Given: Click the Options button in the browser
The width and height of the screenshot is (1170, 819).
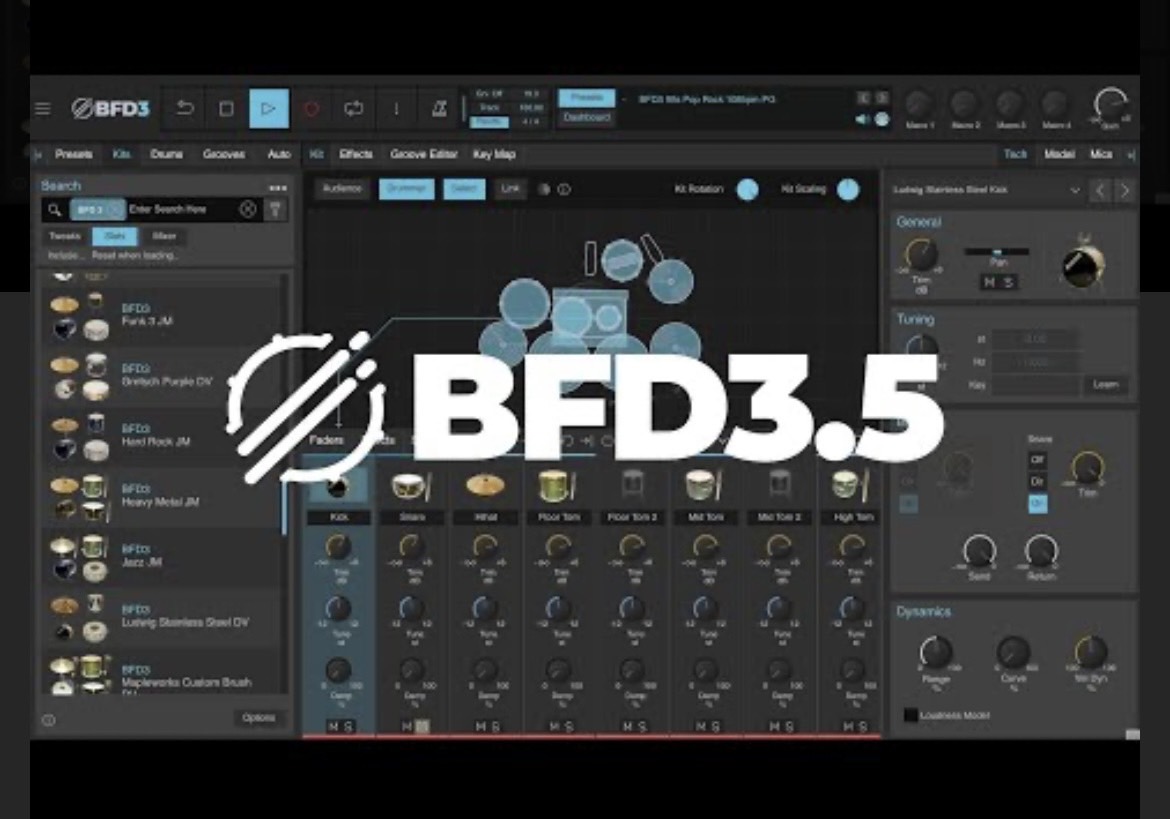Looking at the screenshot, I should 259,718.
